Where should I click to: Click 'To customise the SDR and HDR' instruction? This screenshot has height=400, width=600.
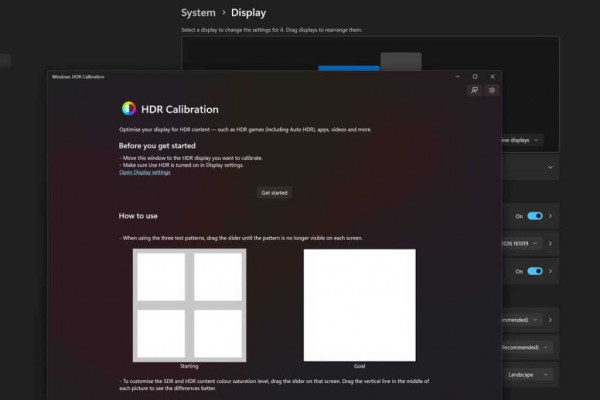click(274, 385)
